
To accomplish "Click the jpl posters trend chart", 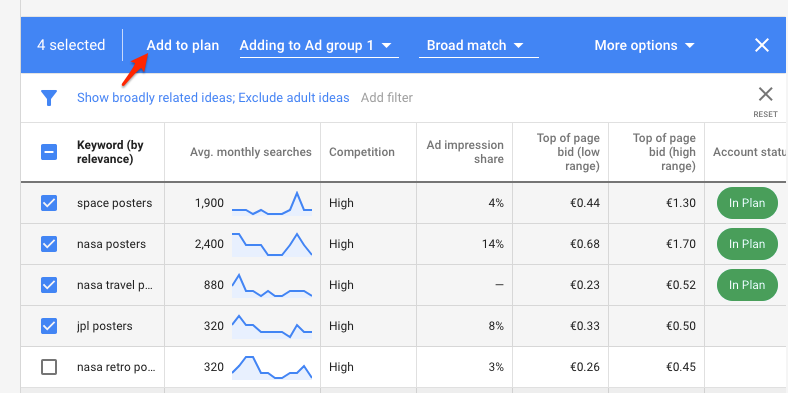I will pyautogui.click(x=272, y=326).
